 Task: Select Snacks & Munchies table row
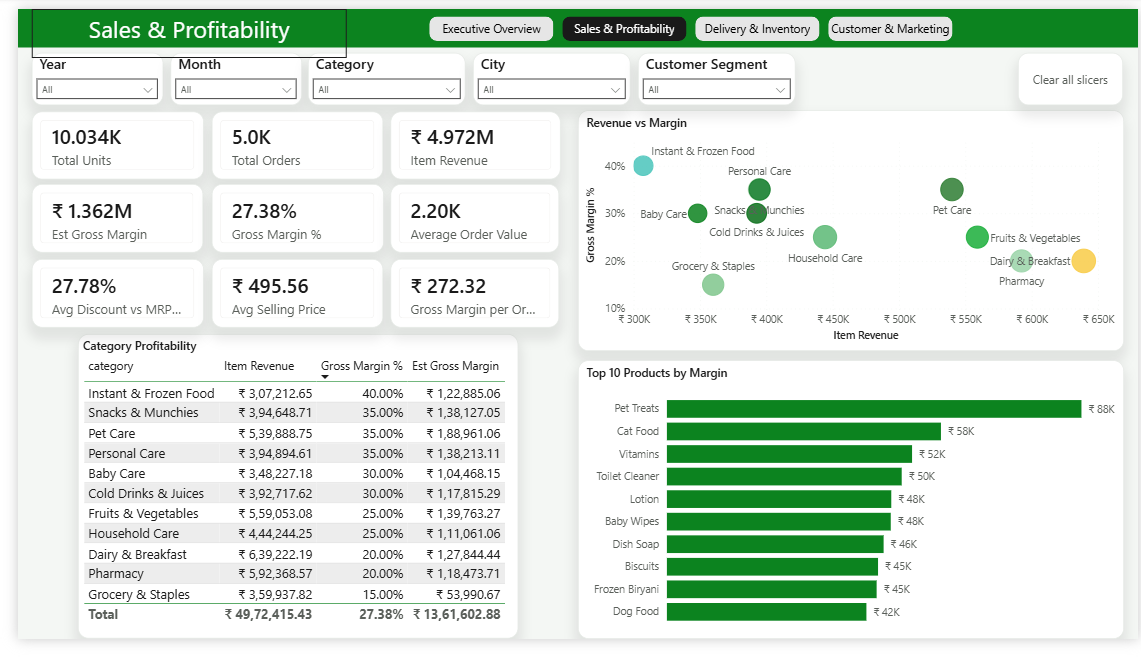coord(294,412)
